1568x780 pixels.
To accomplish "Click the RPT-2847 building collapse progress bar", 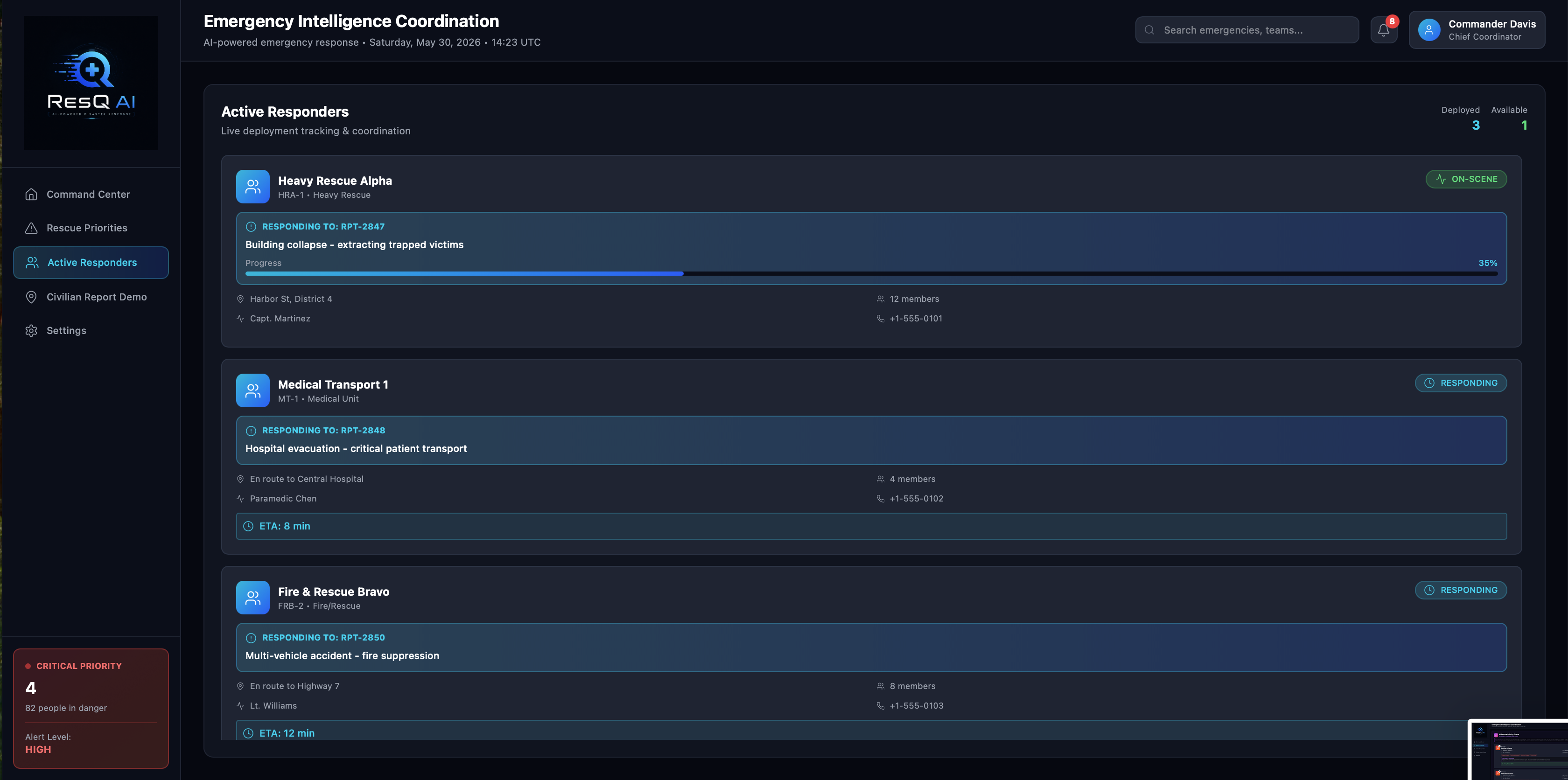I will (871, 274).
